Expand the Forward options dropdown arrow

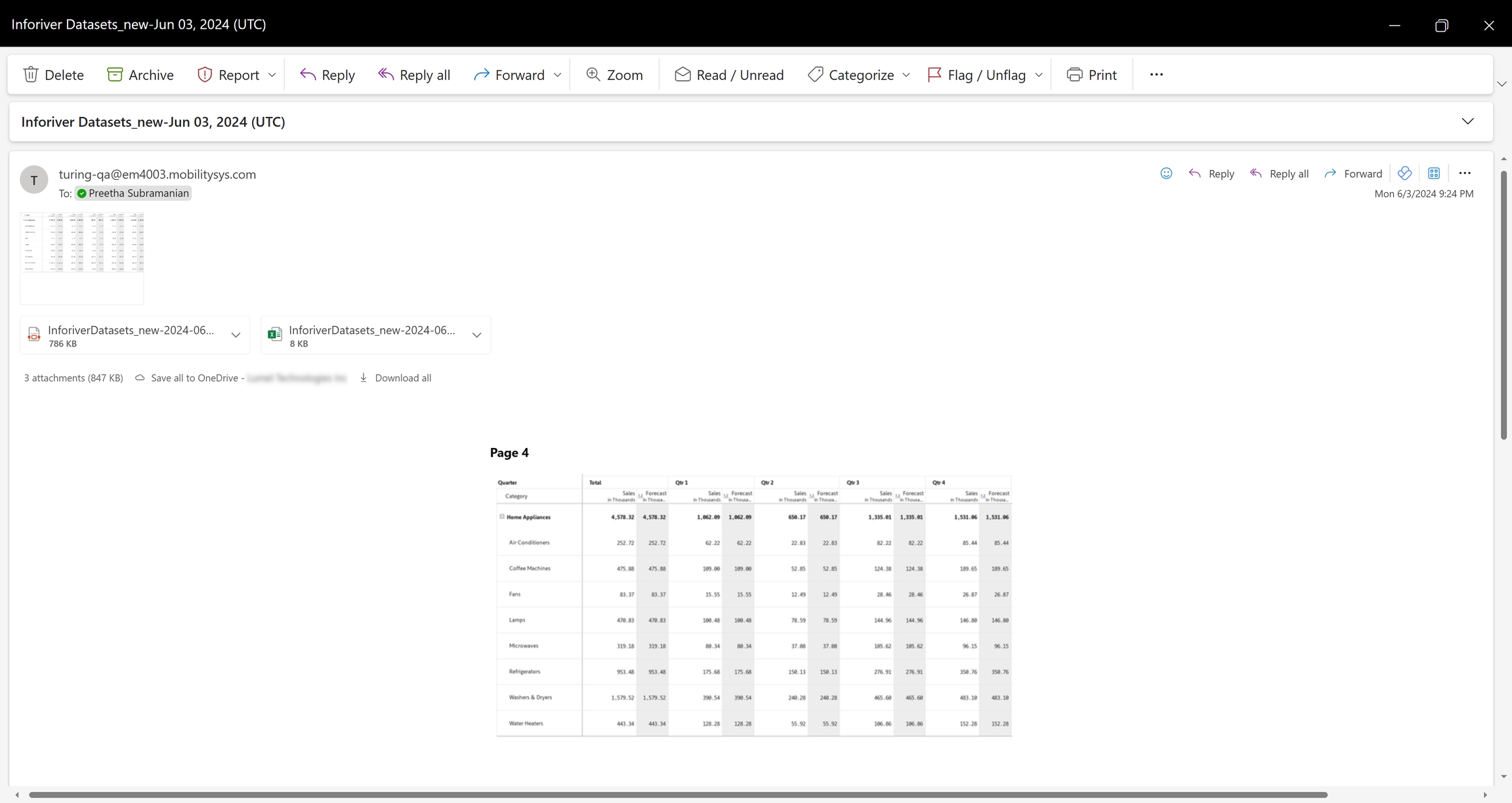coord(557,75)
